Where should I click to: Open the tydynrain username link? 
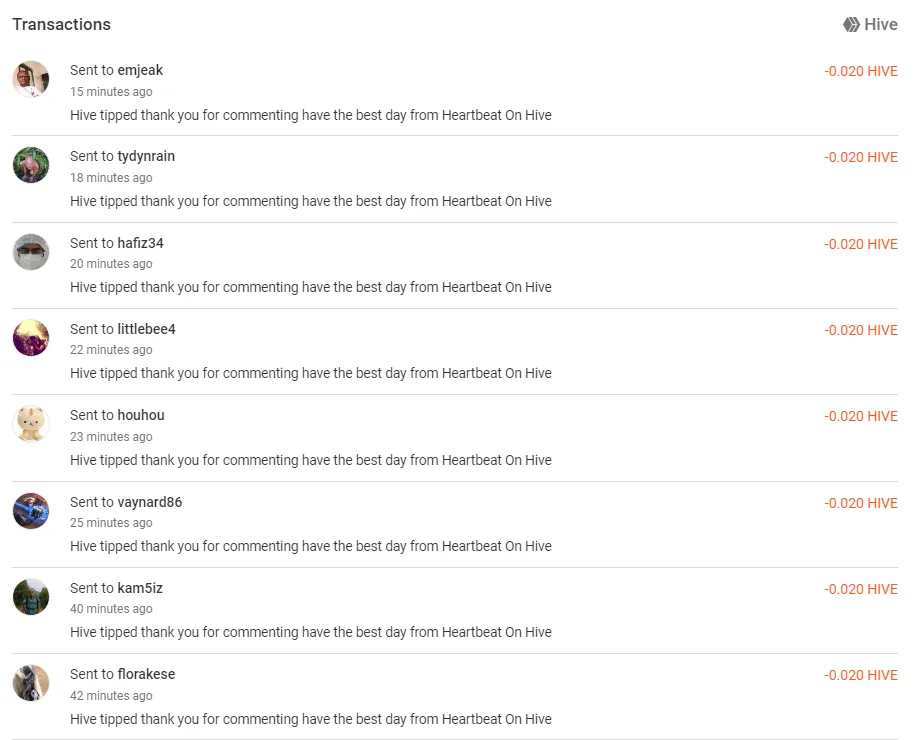(146, 156)
